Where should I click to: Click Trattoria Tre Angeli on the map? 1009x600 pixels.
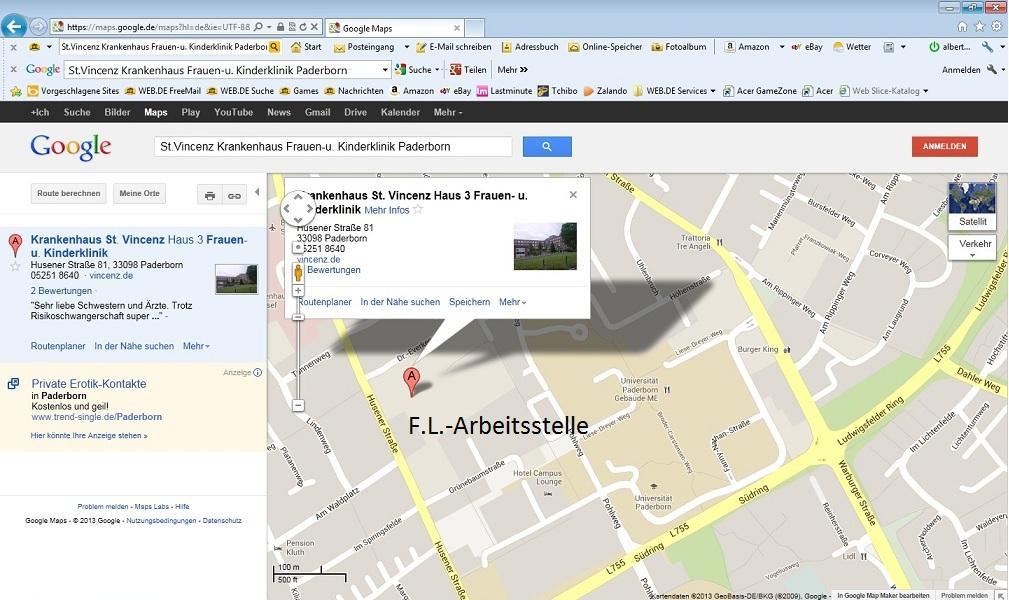click(x=699, y=242)
